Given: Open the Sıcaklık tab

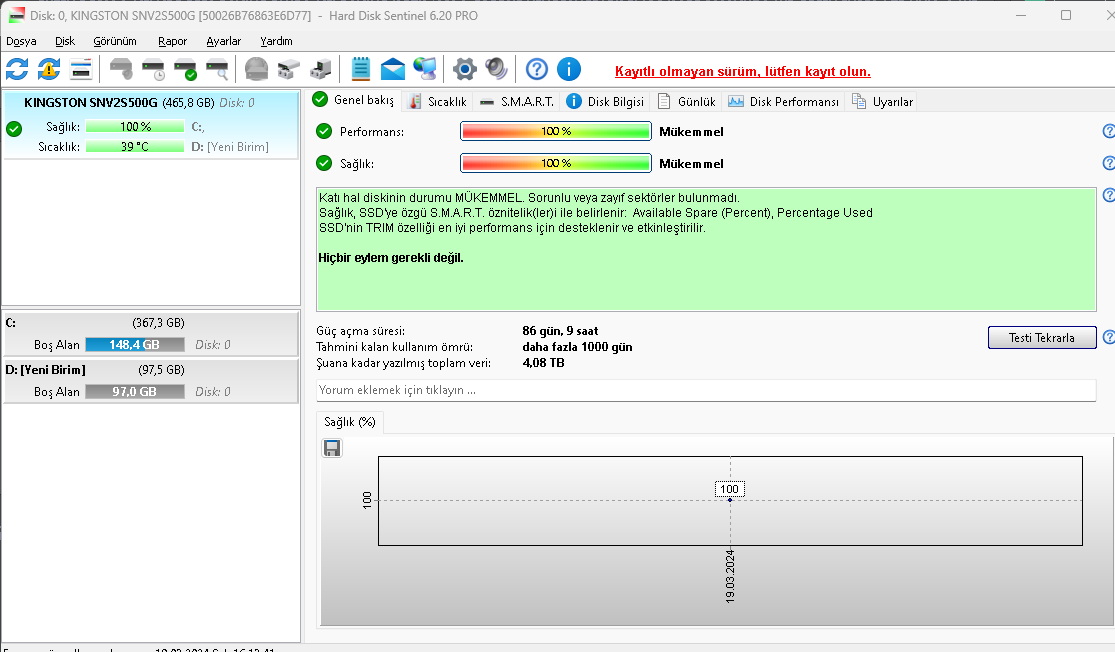Looking at the screenshot, I should (x=438, y=102).
